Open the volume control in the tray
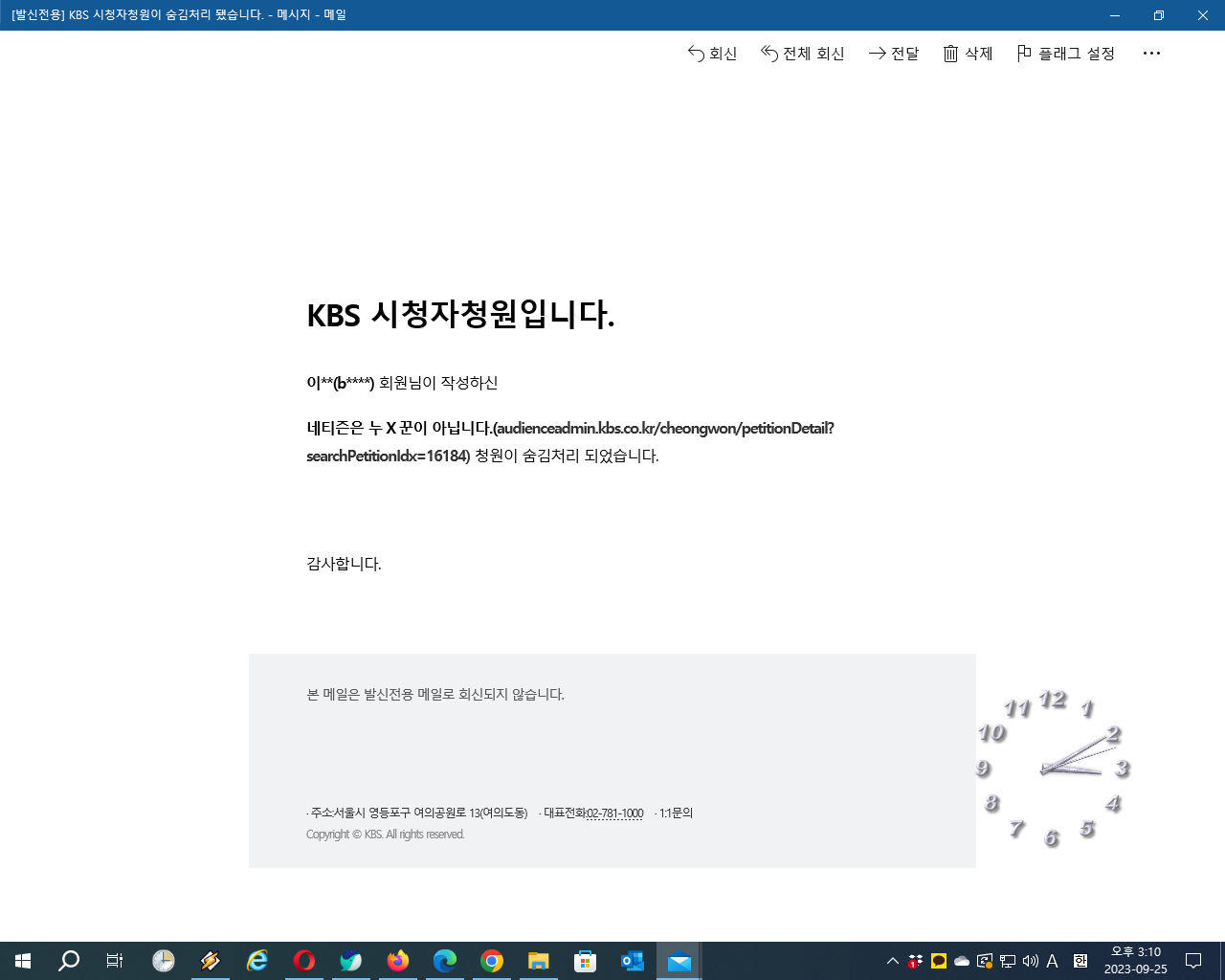Image resolution: width=1225 pixels, height=980 pixels. (1031, 961)
